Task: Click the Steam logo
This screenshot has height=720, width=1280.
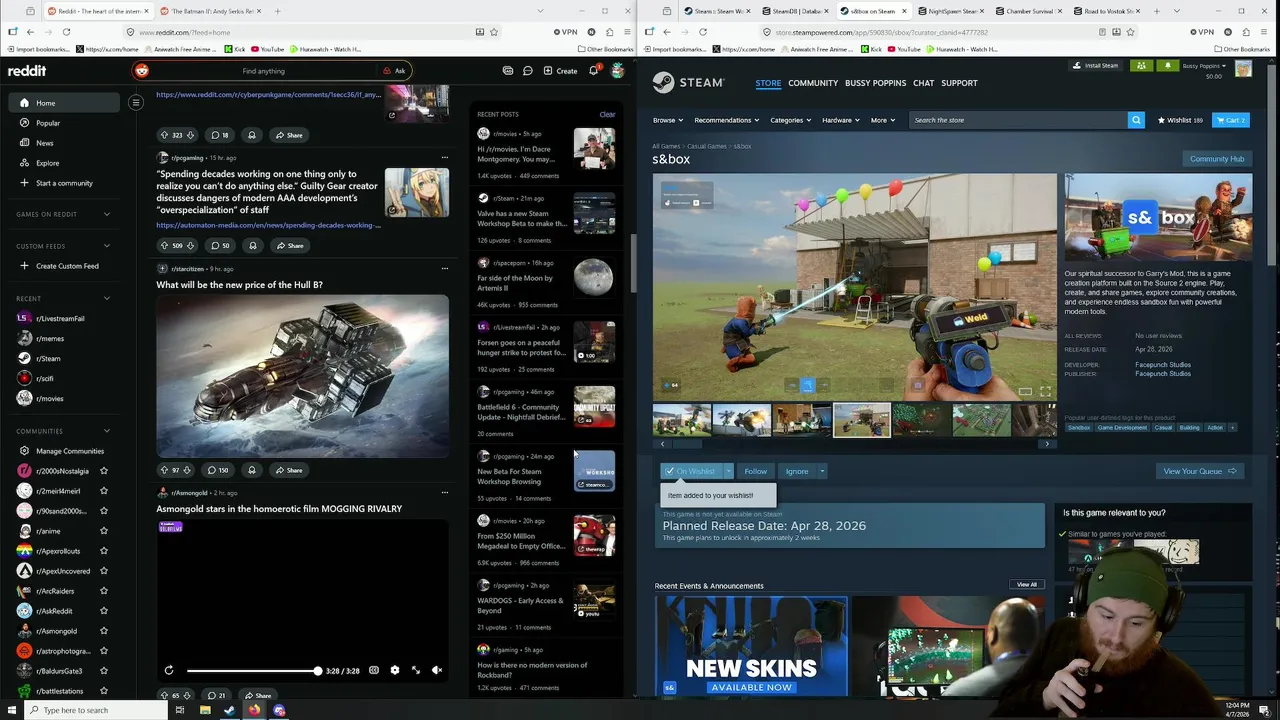Action: (x=689, y=82)
